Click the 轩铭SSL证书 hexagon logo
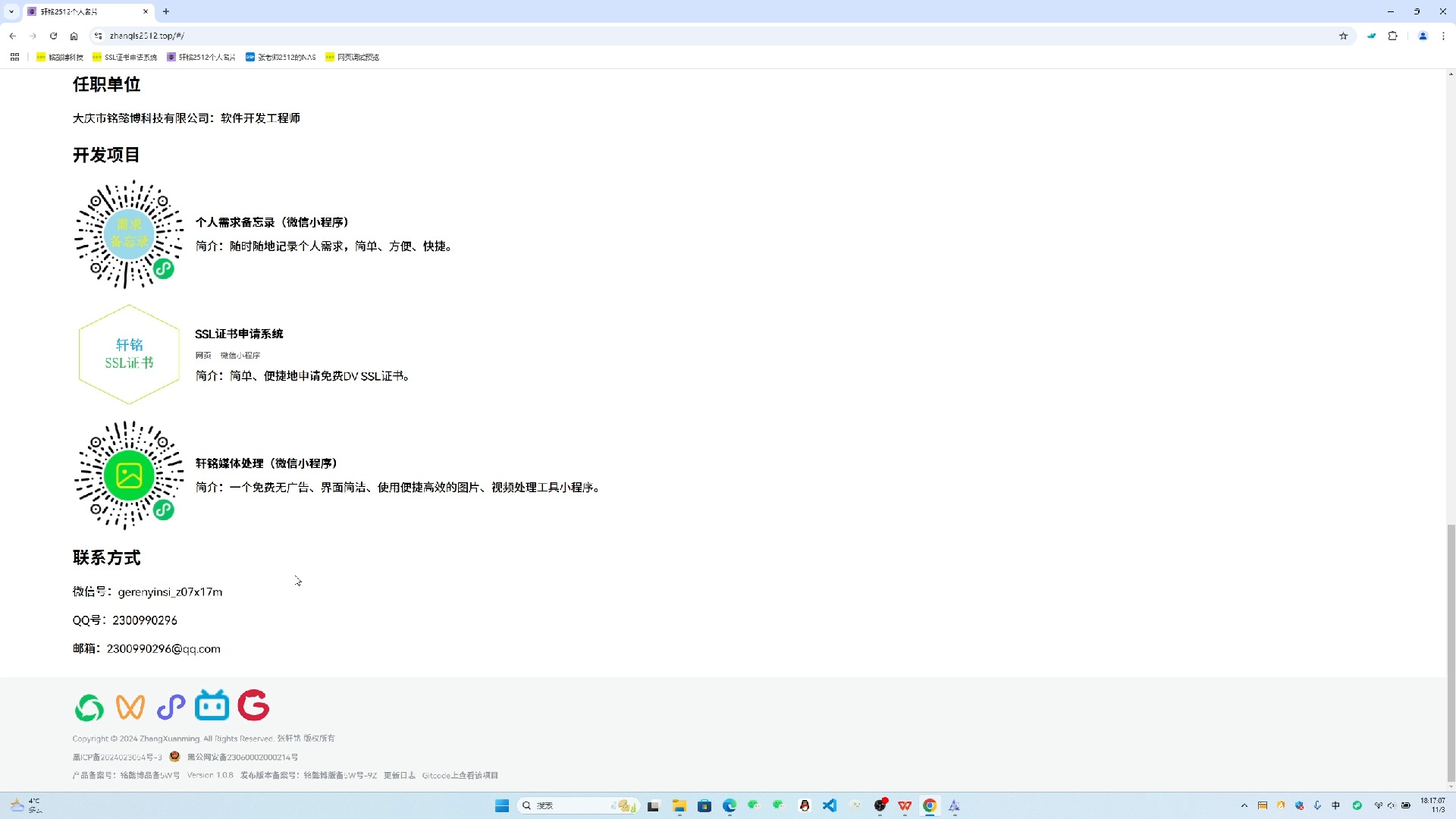The width and height of the screenshot is (1456, 819). (x=128, y=354)
